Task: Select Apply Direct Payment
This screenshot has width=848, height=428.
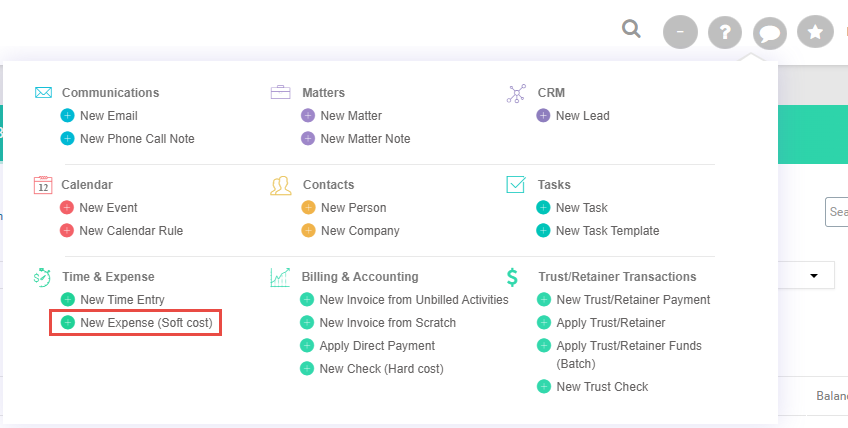Action: pos(377,346)
